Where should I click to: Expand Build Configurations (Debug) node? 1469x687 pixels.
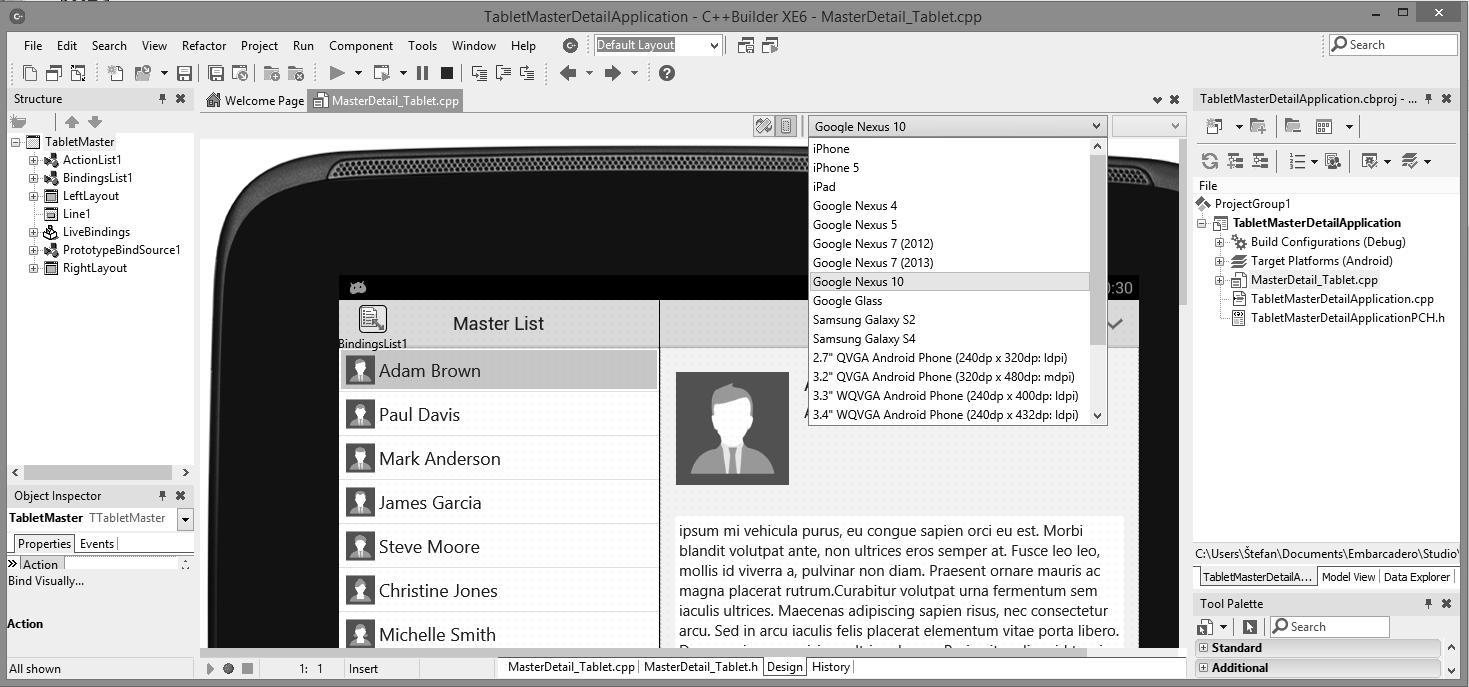point(1219,242)
